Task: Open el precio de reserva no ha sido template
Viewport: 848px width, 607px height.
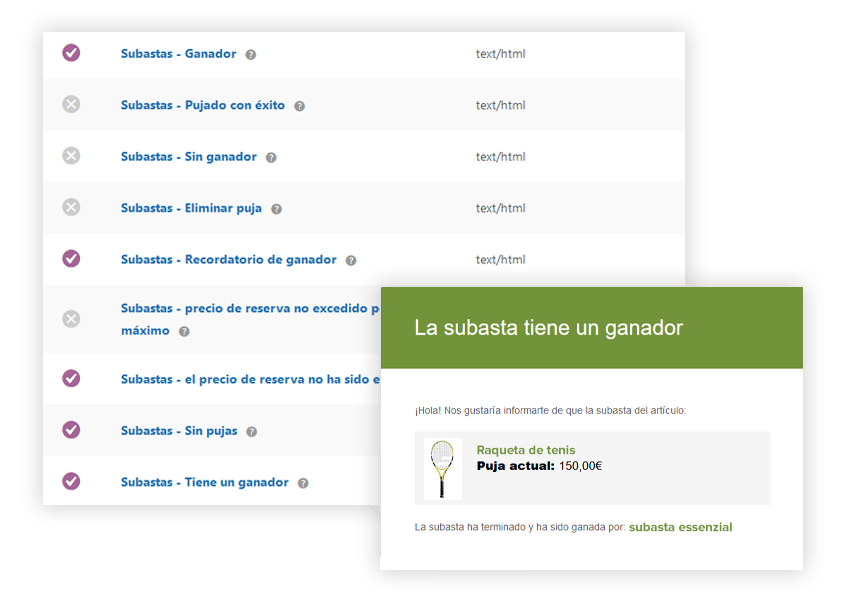Action: click(250, 379)
